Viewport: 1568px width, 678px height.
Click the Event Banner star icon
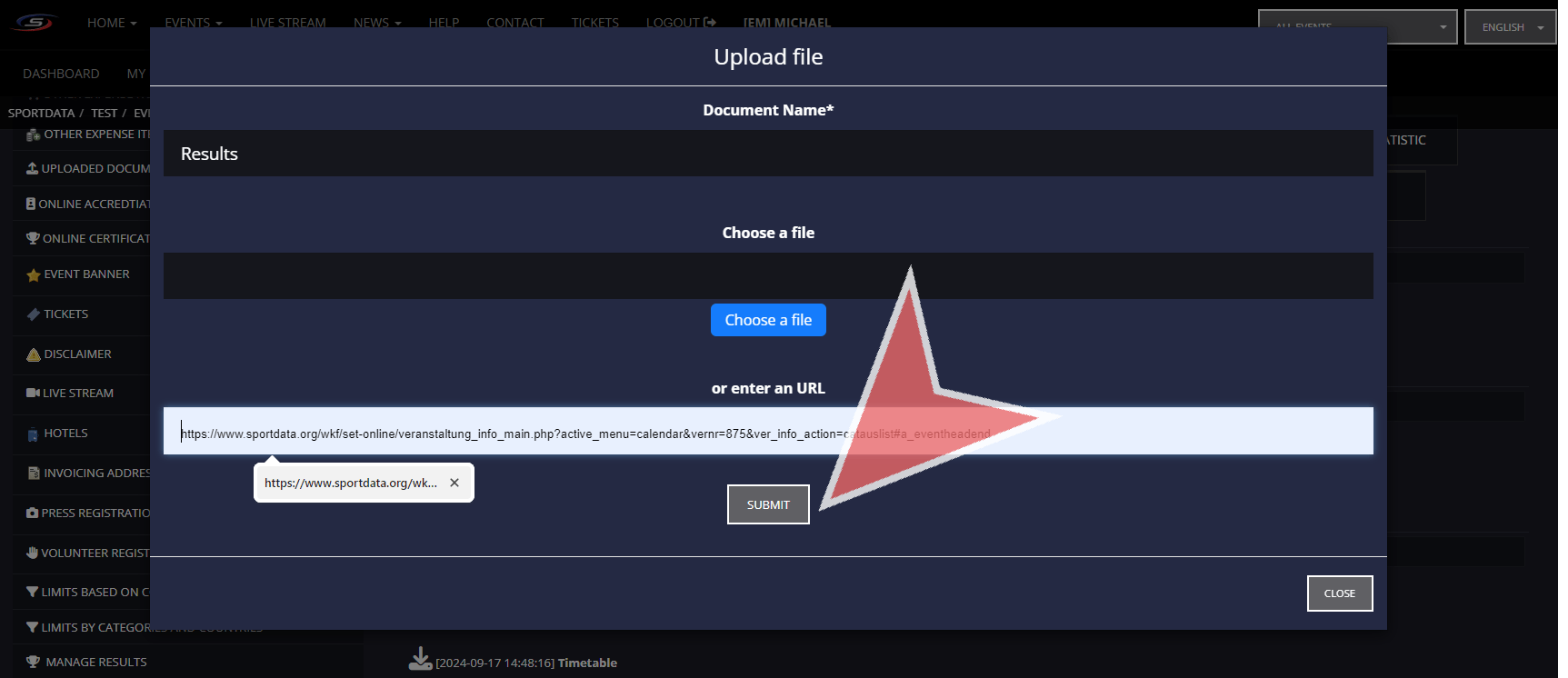pos(34,275)
